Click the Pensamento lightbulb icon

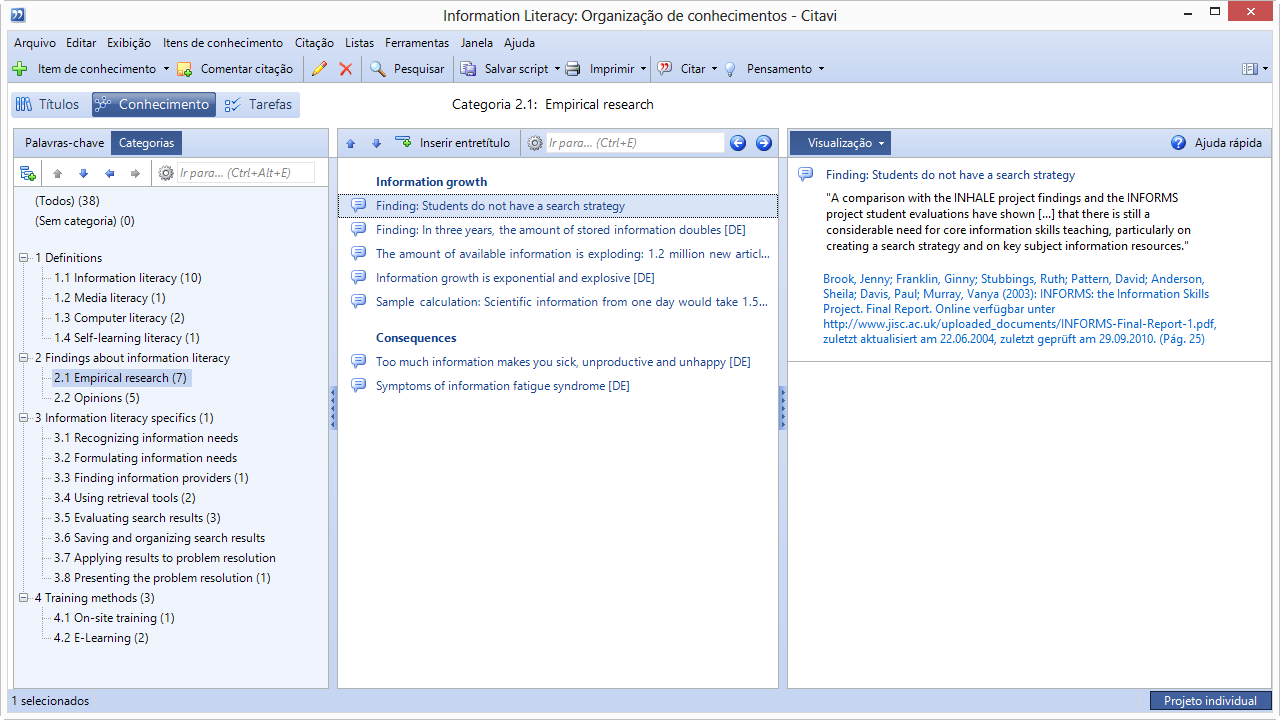(x=730, y=69)
